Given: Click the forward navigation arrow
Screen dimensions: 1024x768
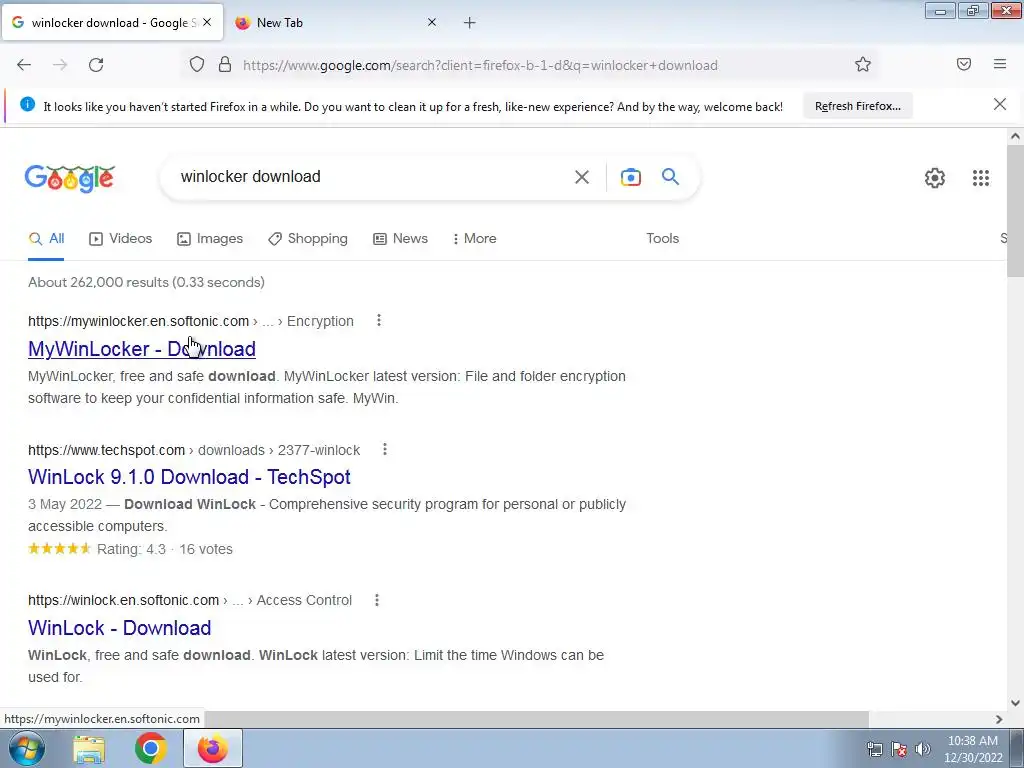Looking at the screenshot, I should tap(60, 65).
